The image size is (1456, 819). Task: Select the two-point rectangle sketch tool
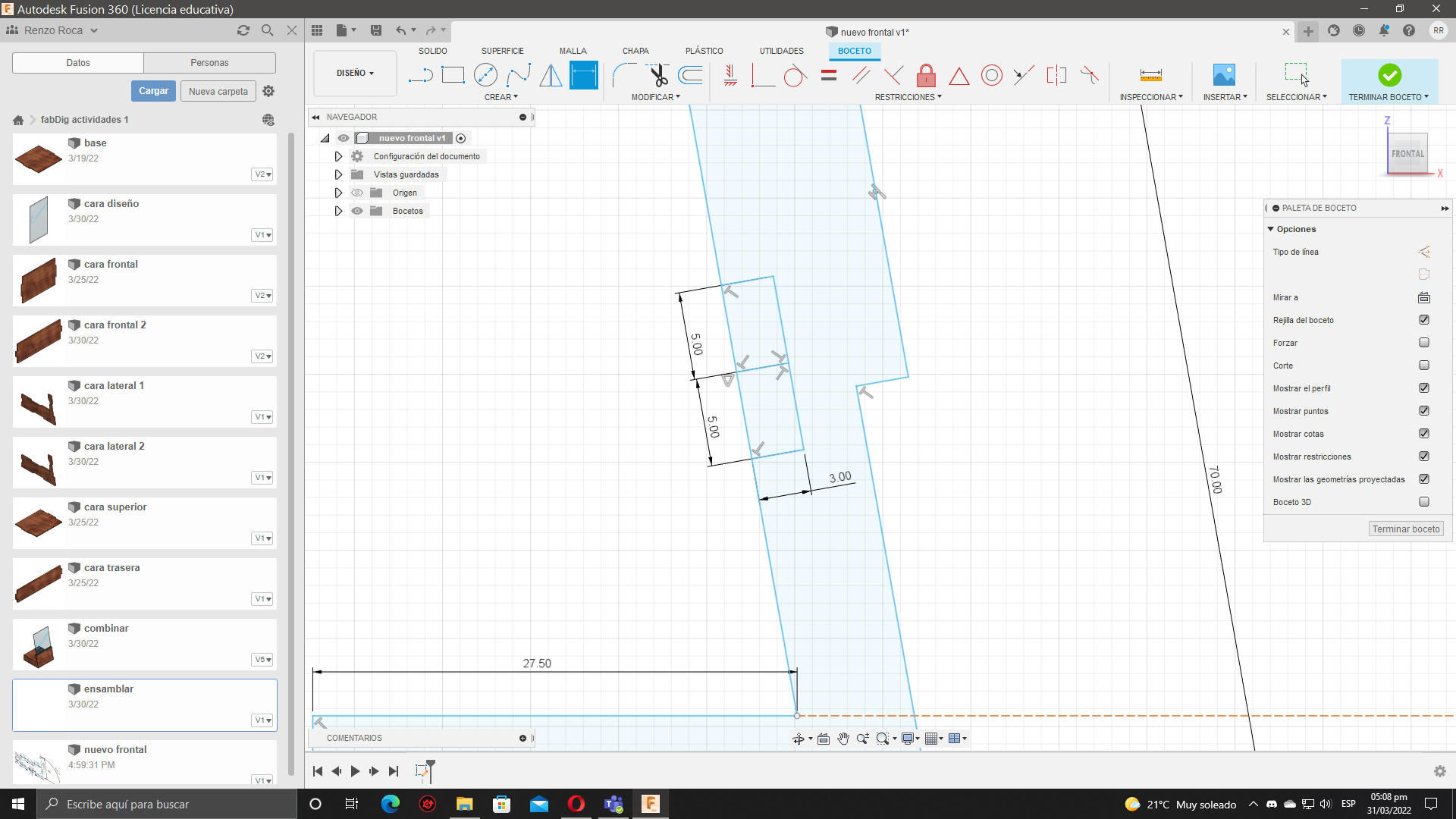[453, 75]
